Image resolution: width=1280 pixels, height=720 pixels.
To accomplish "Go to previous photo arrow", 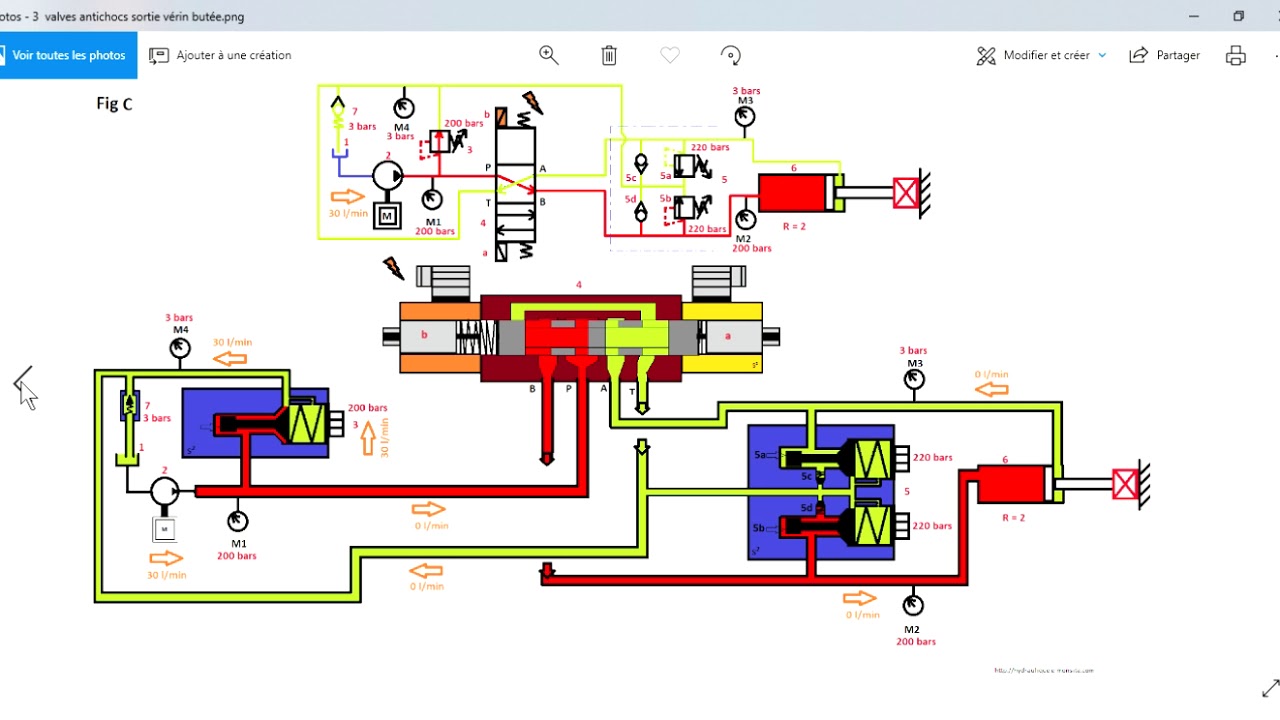I will tap(23, 381).
